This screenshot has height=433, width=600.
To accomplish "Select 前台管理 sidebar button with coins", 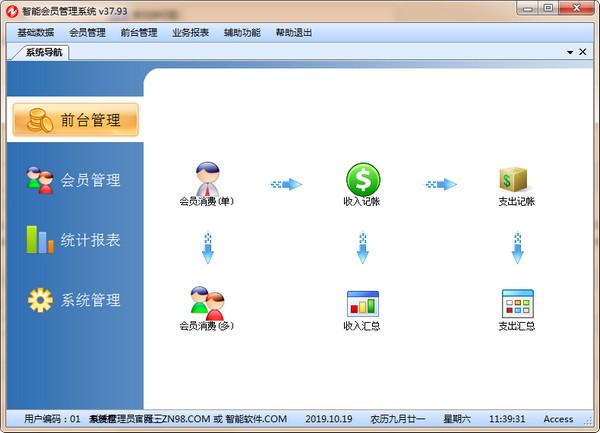I will click(x=76, y=120).
